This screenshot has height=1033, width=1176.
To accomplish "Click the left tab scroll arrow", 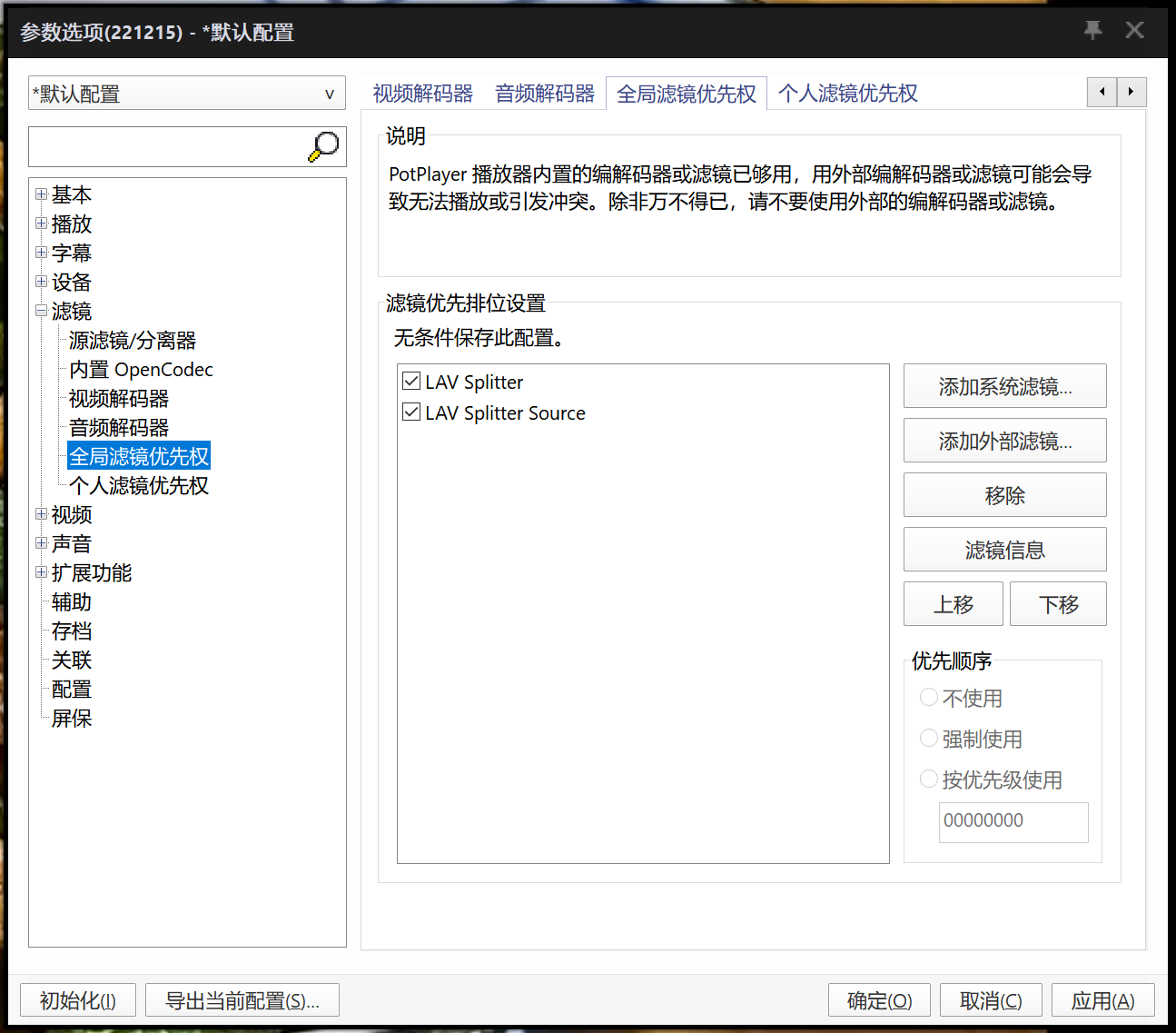I will point(1102,92).
